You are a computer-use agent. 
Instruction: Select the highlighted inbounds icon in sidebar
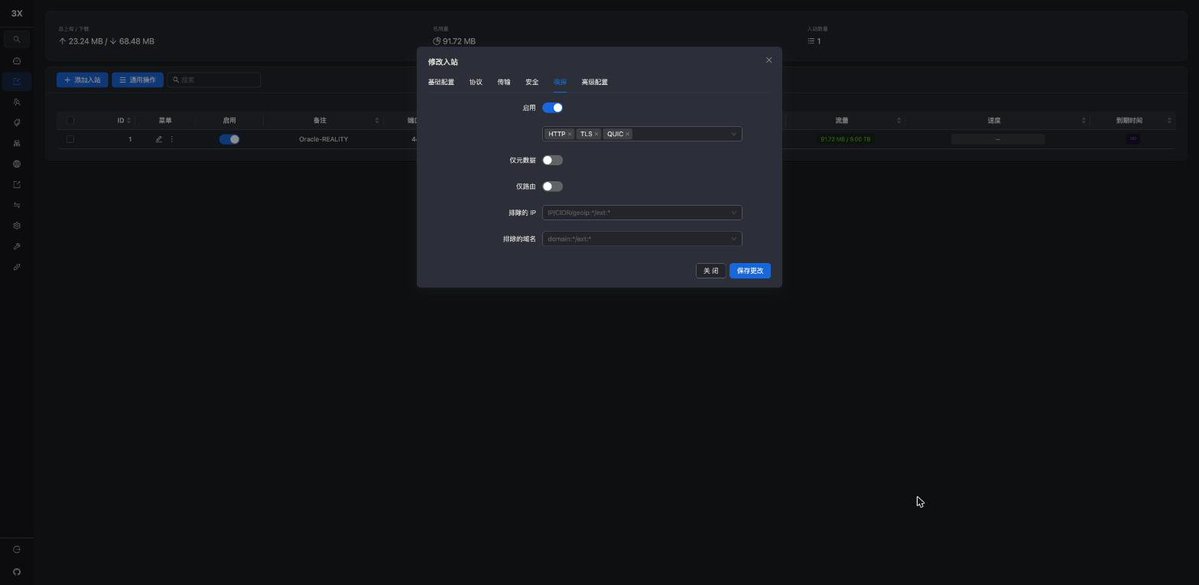tap(17, 81)
